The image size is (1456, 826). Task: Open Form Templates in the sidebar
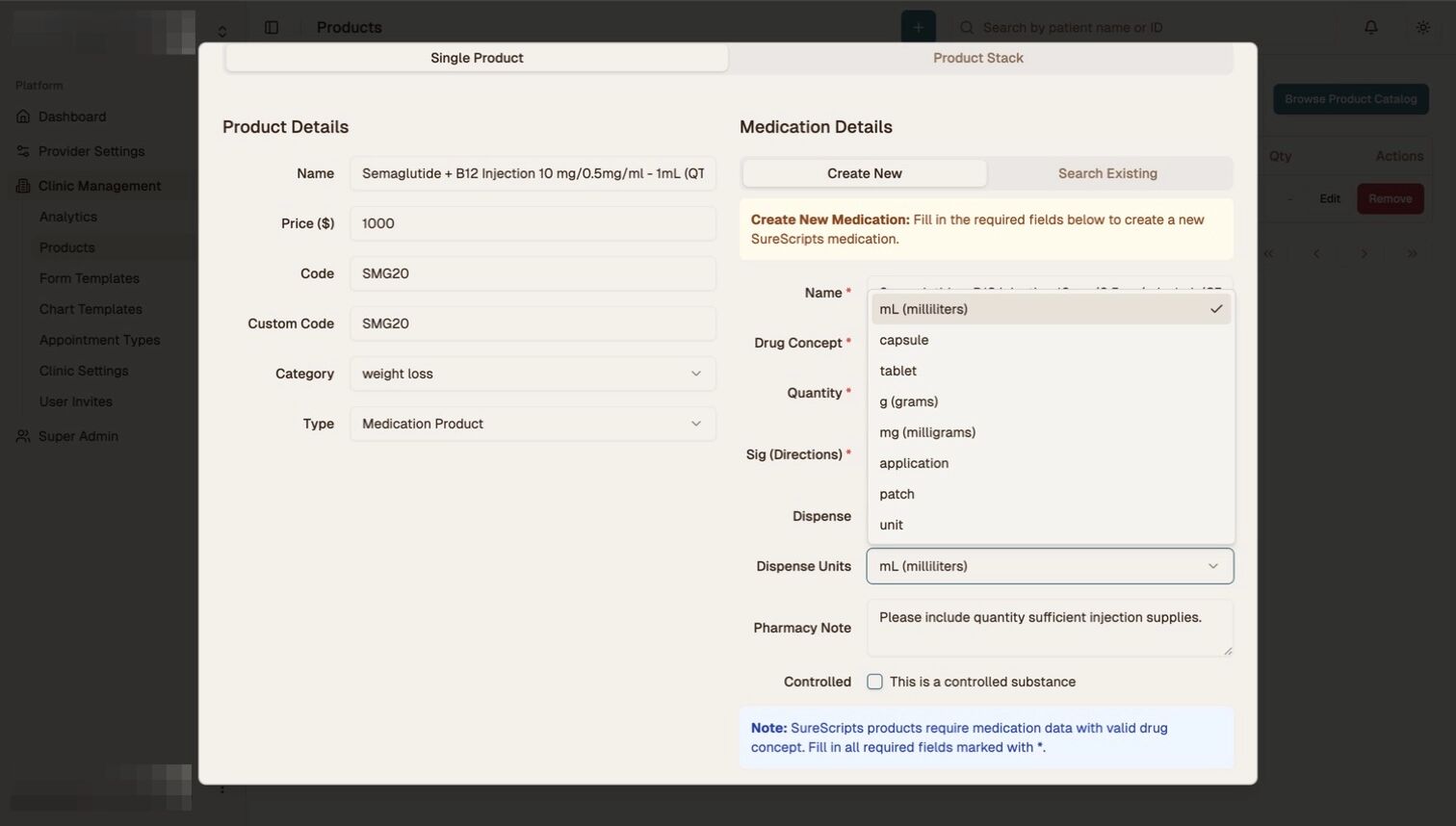click(x=90, y=278)
